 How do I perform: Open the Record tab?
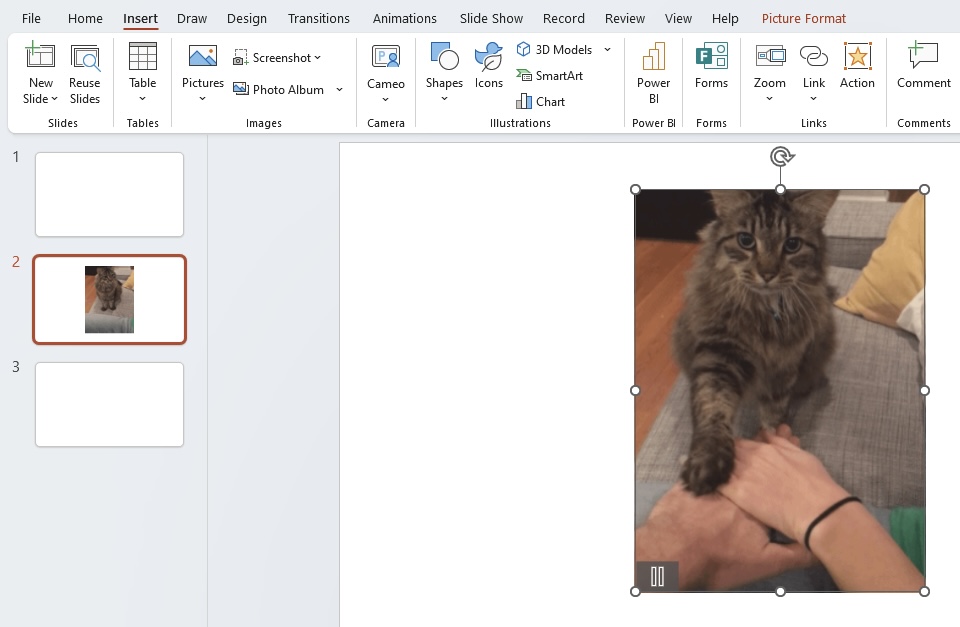coord(563,18)
